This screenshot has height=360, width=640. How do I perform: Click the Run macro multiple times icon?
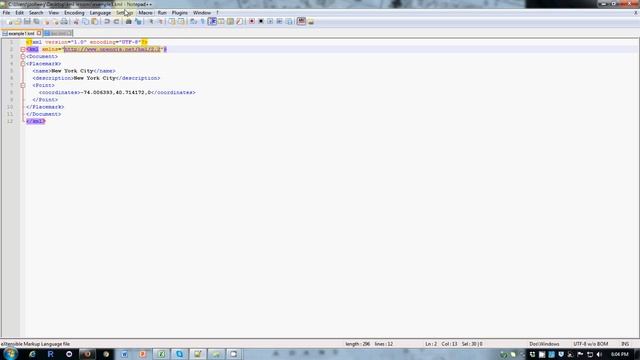(x=280, y=21)
